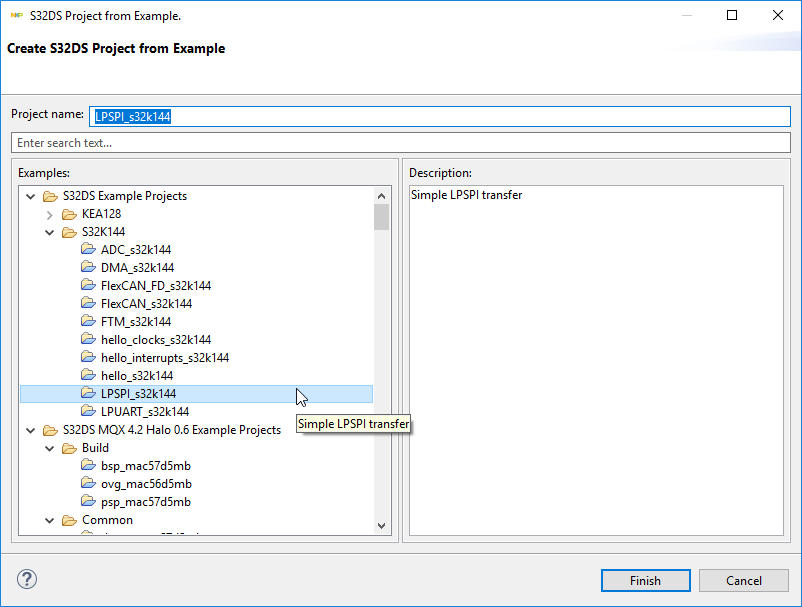The height and width of the screenshot is (607, 802).
Task: Select the DMA_s32k144 example label
Action: pyautogui.click(x=138, y=267)
